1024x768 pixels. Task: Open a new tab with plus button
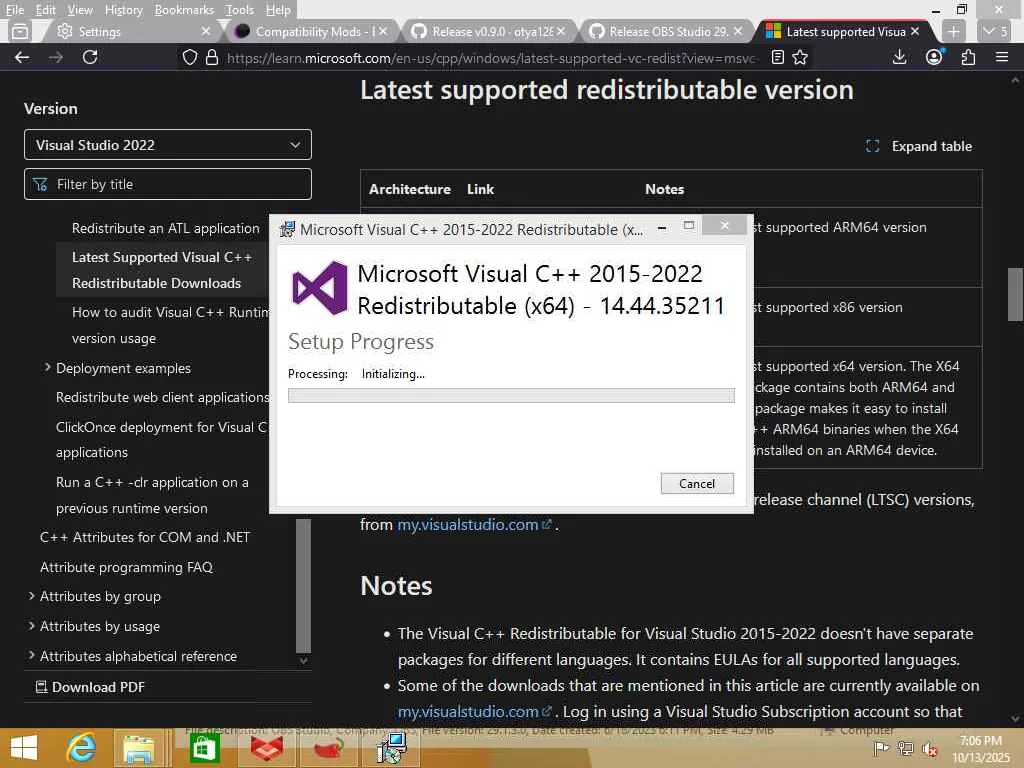(953, 31)
